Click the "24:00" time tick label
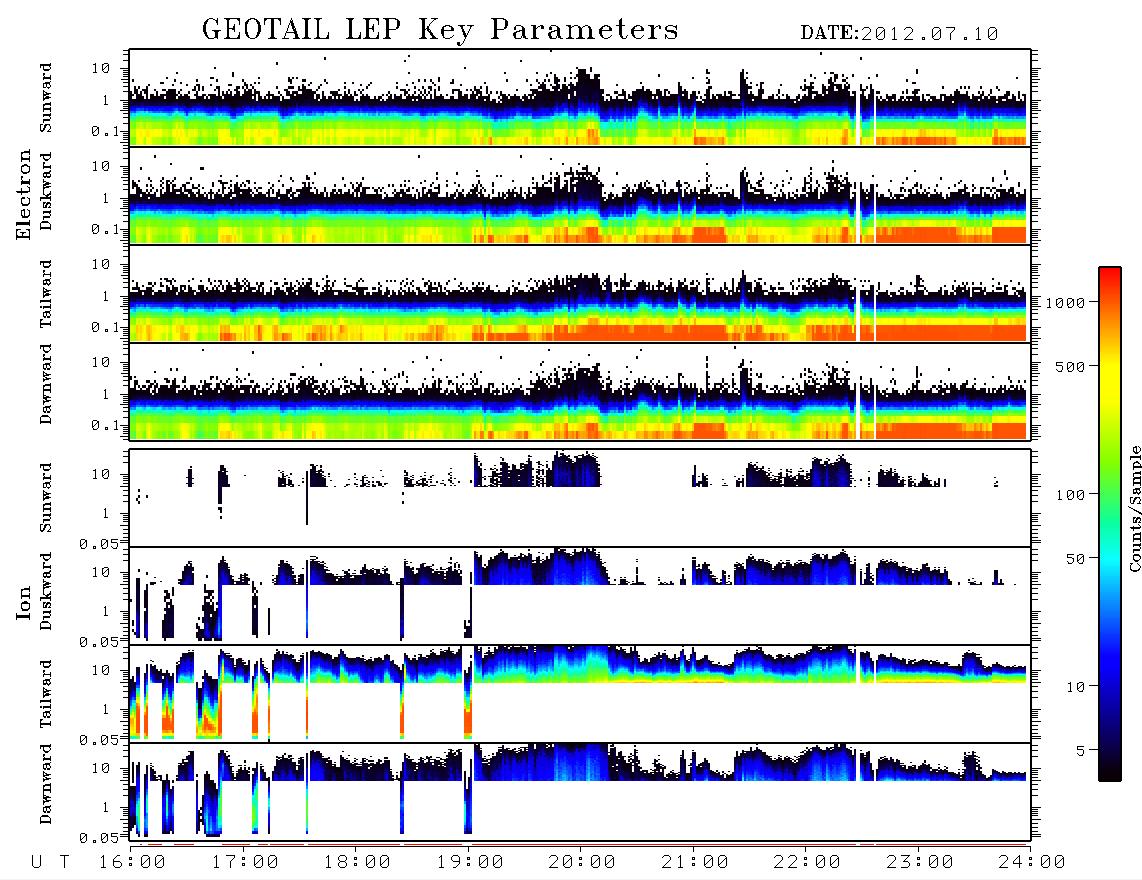This screenshot has width=1142, height=880. 1032,862
